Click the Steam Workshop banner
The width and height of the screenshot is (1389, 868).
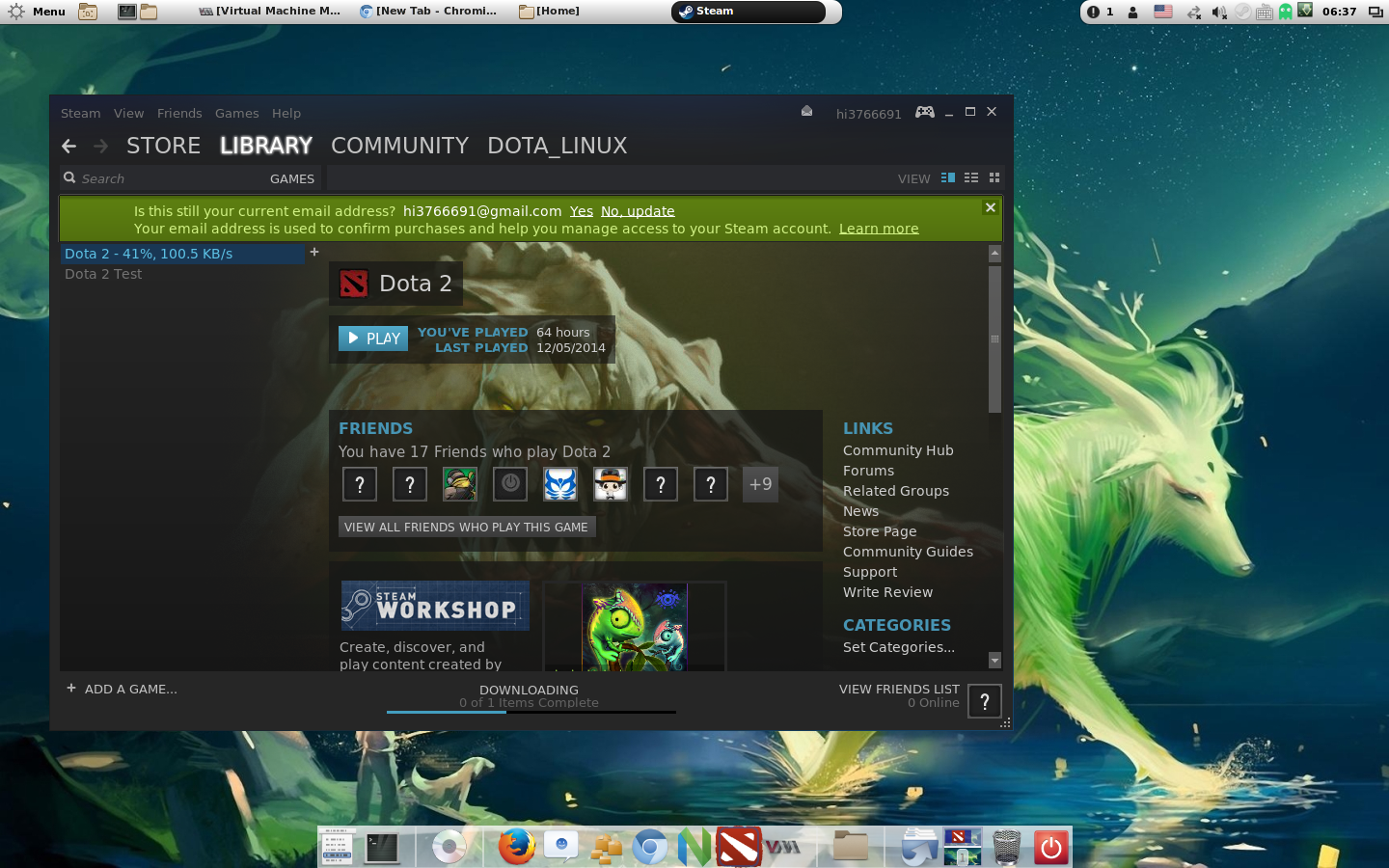tap(435, 606)
